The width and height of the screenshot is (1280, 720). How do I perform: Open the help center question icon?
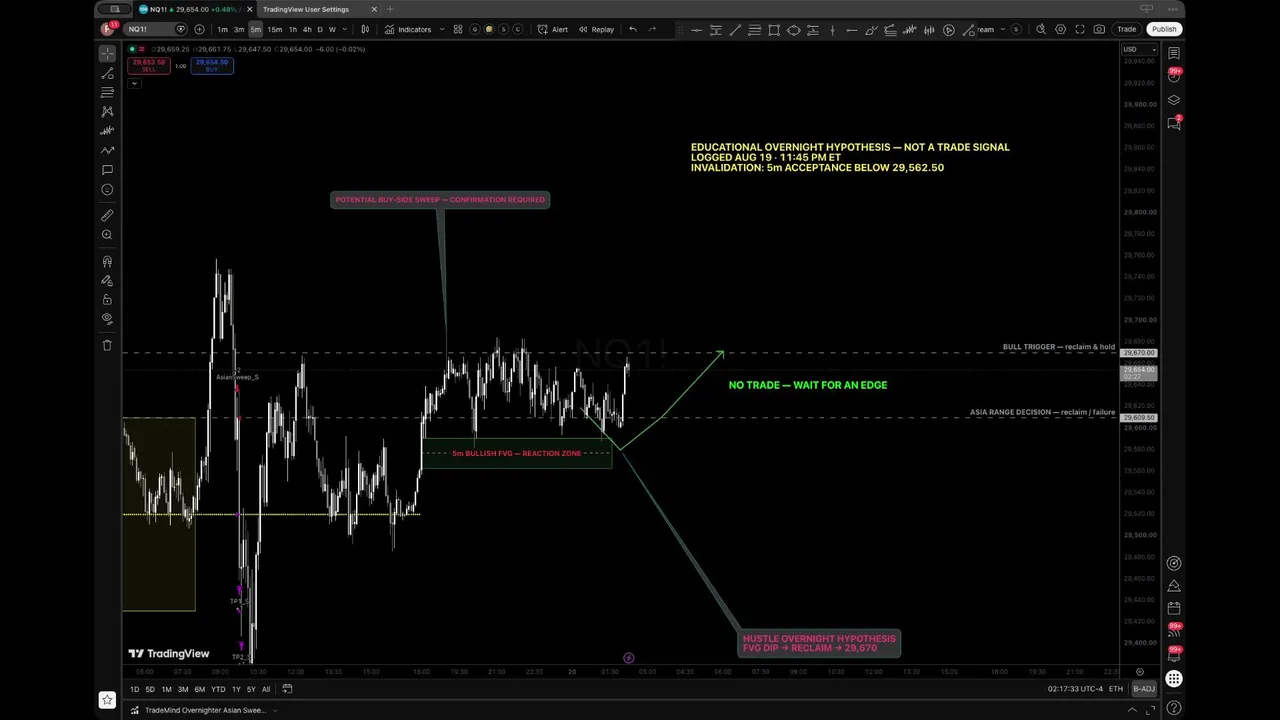[1174, 710]
